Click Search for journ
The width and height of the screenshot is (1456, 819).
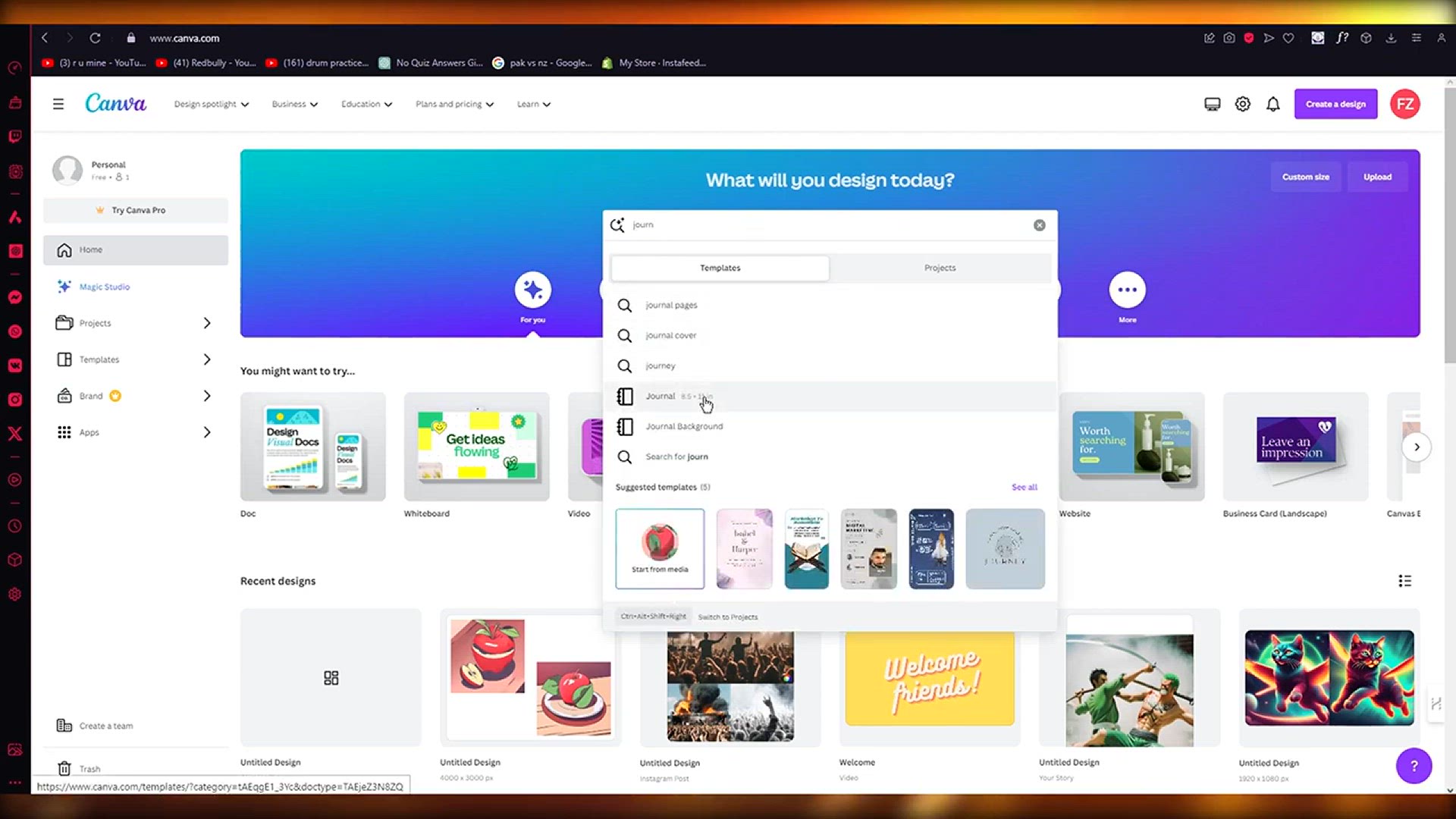830,457
